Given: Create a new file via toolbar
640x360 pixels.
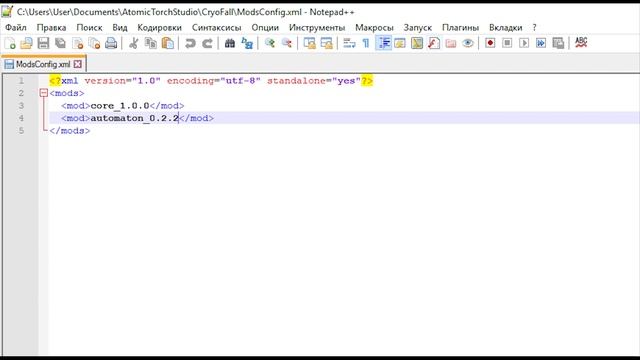Looking at the screenshot, I should [10, 43].
